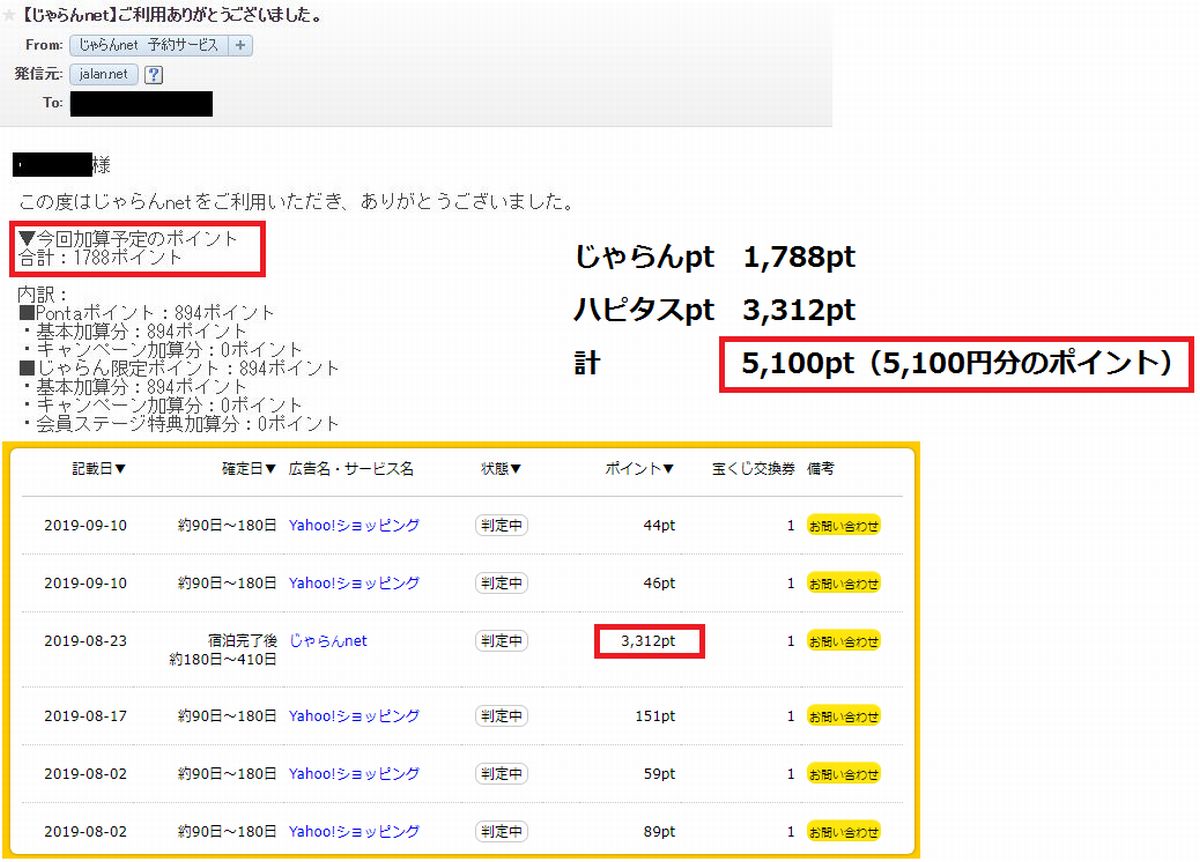Click 判定中 status in the 46pt row

pyautogui.click(x=501, y=583)
